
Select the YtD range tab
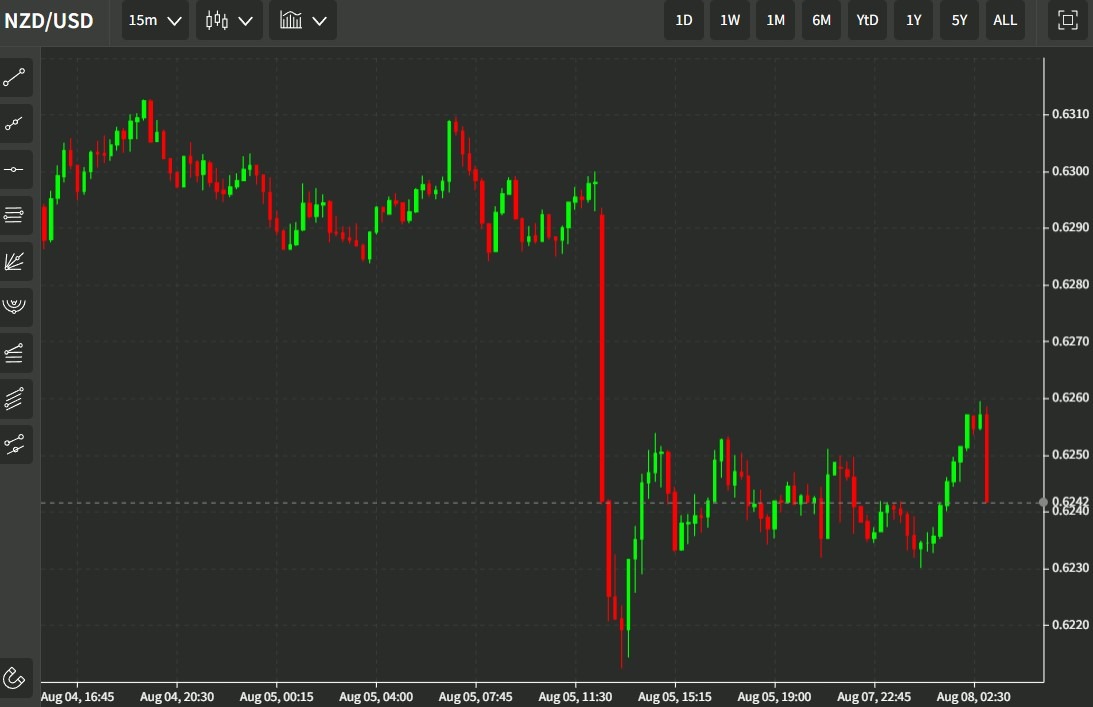coord(867,20)
